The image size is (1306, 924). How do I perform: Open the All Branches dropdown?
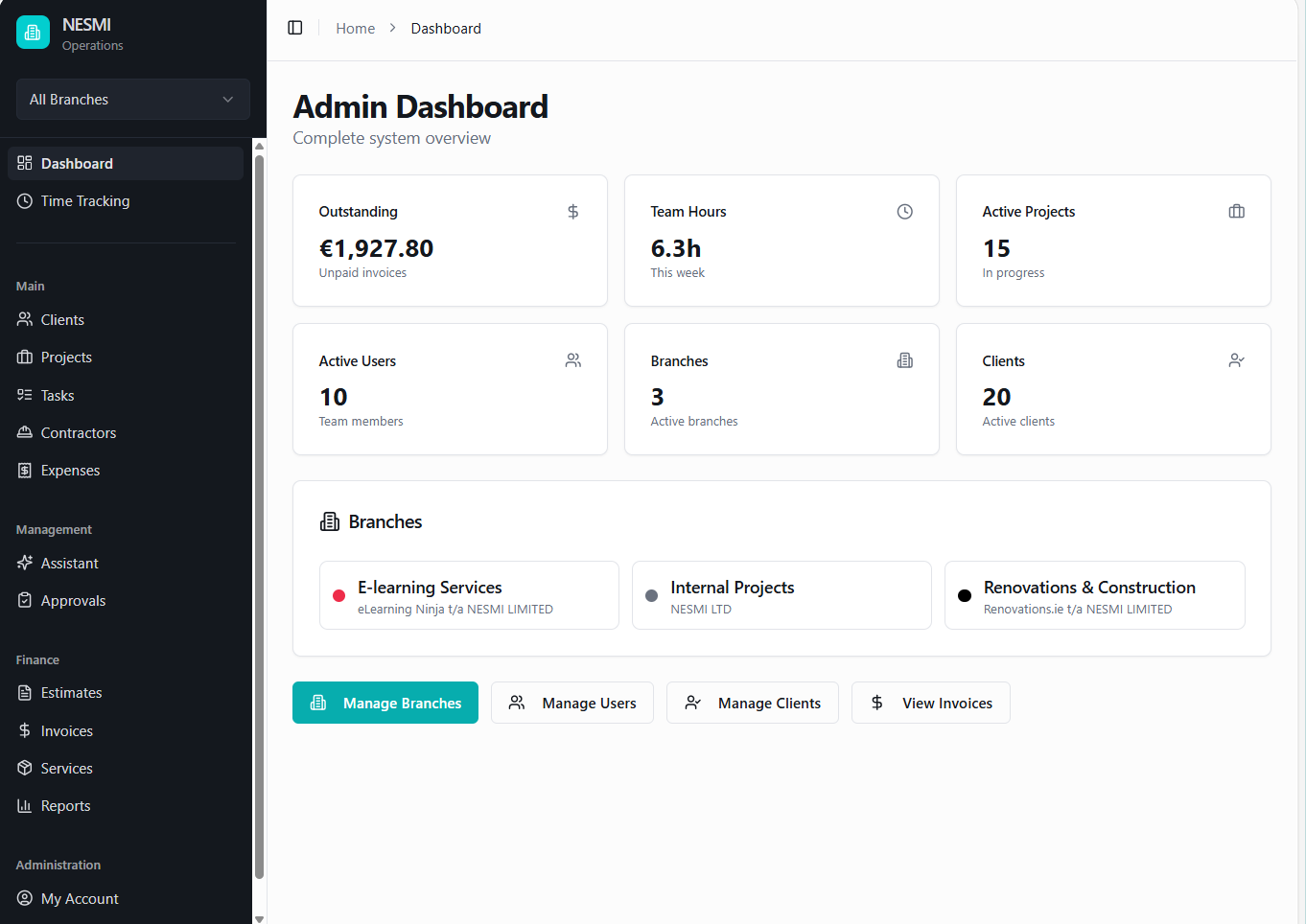(133, 100)
